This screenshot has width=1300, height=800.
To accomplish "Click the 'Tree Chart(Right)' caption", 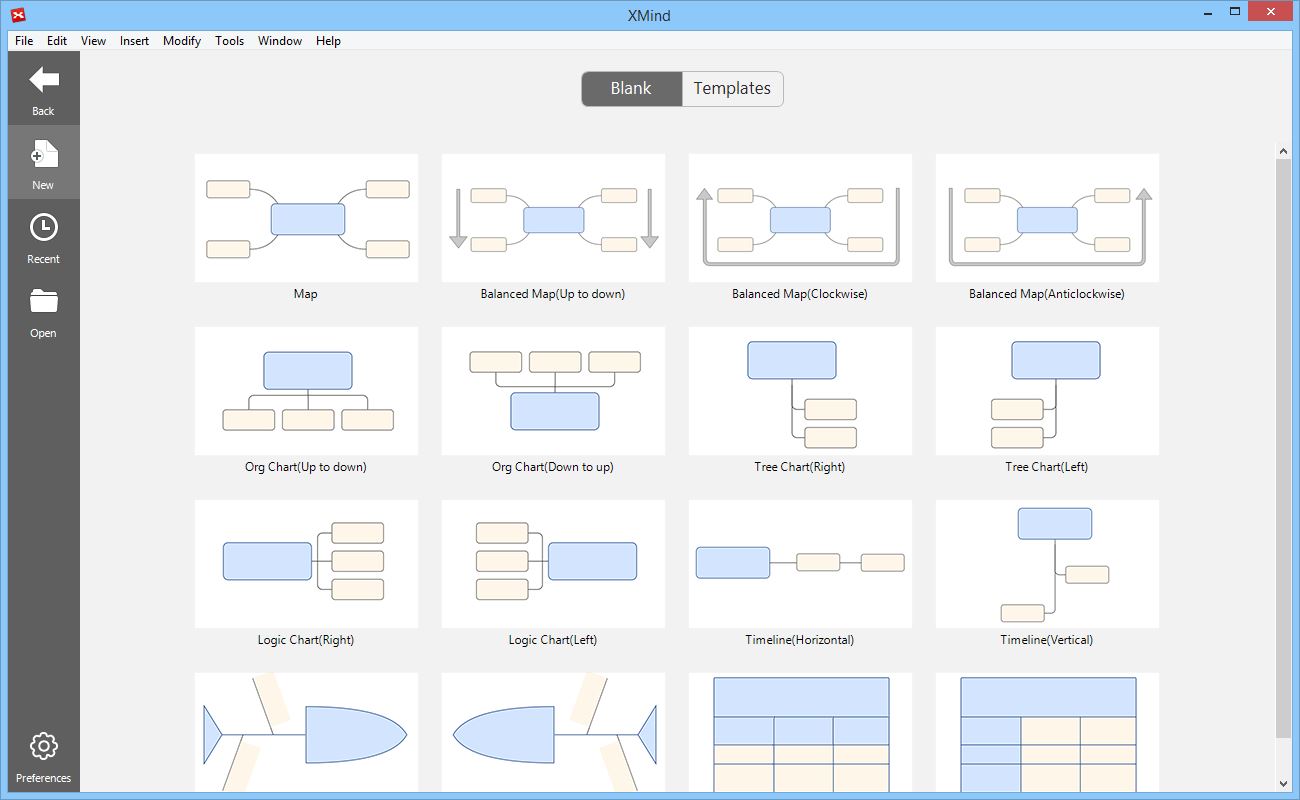I will coord(800,467).
